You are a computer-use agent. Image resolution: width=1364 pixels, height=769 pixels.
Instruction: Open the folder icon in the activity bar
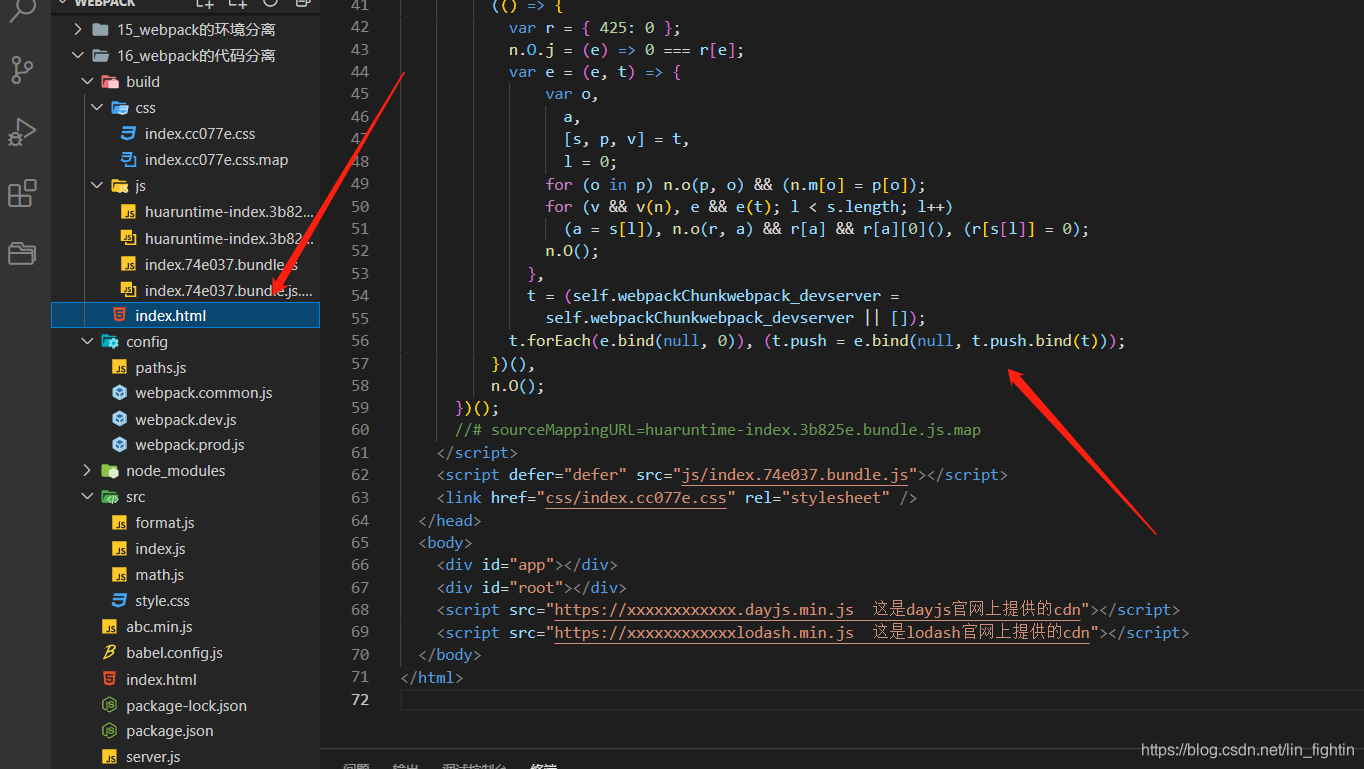click(22, 253)
